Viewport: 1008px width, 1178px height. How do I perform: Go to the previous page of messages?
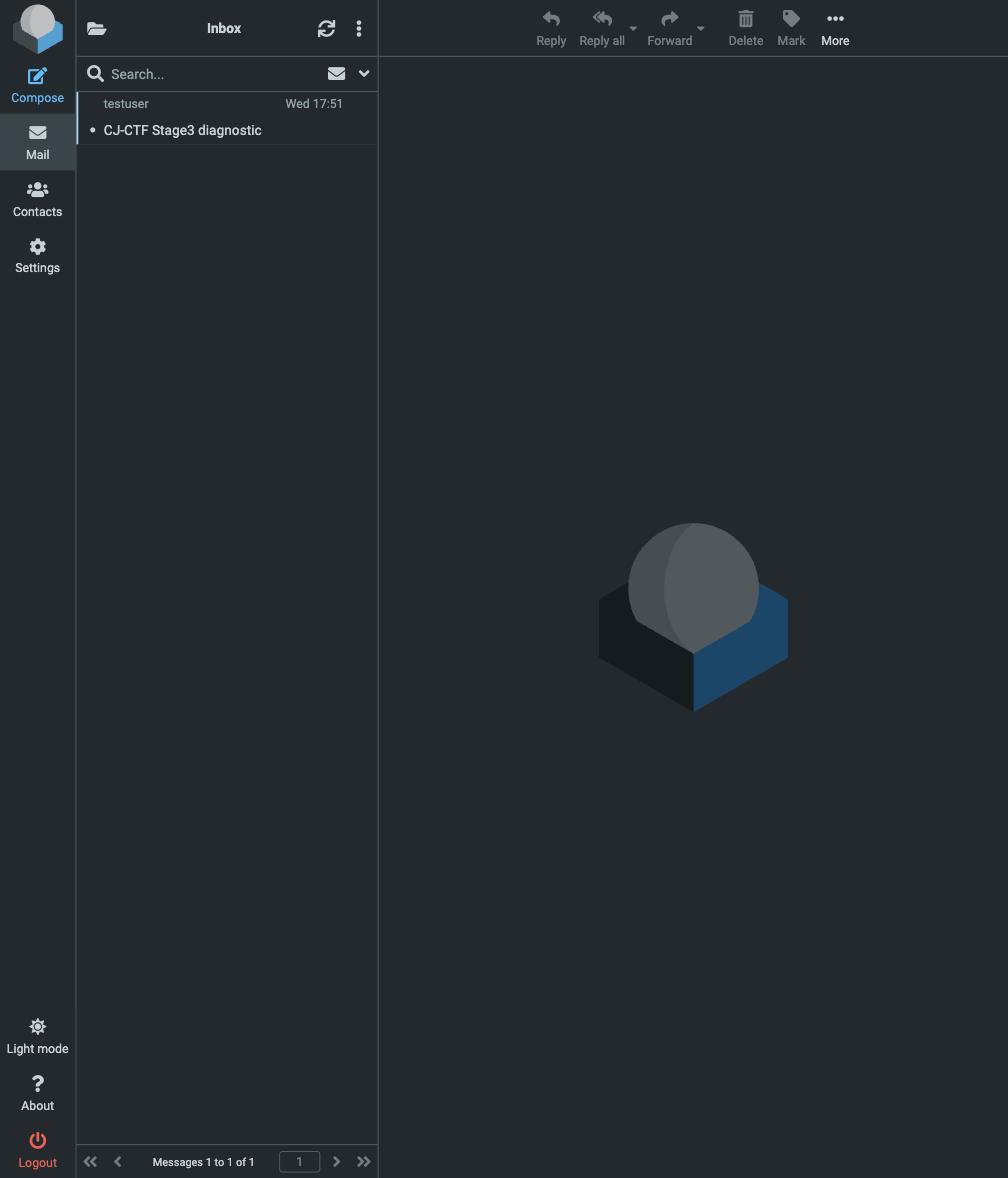pyautogui.click(x=118, y=1161)
